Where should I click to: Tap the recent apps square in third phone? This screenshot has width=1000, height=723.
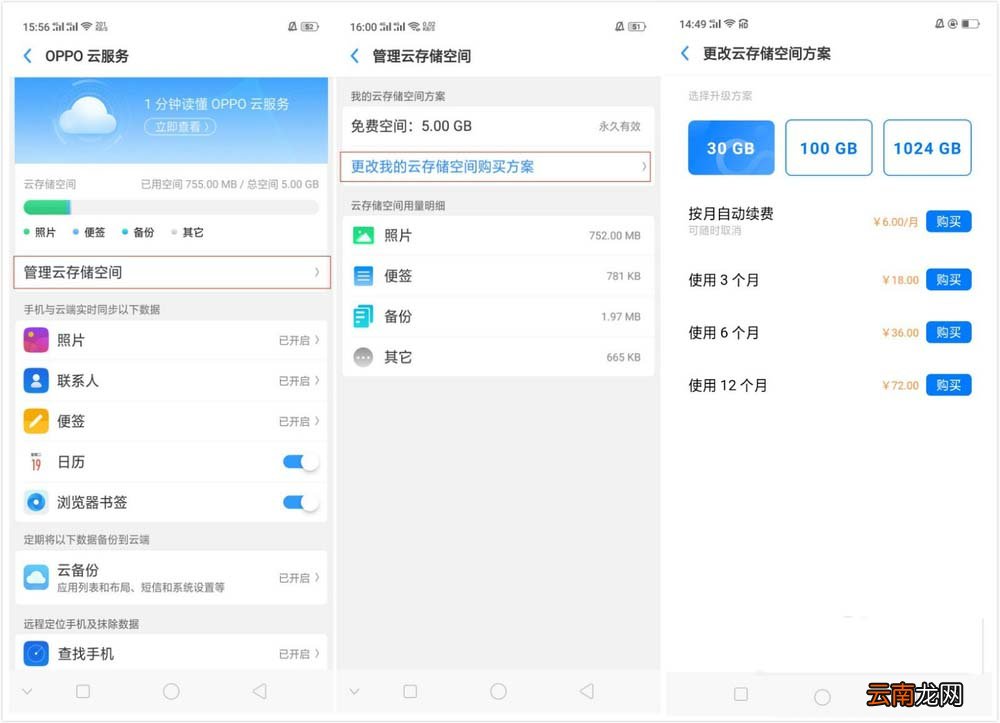coord(740,694)
